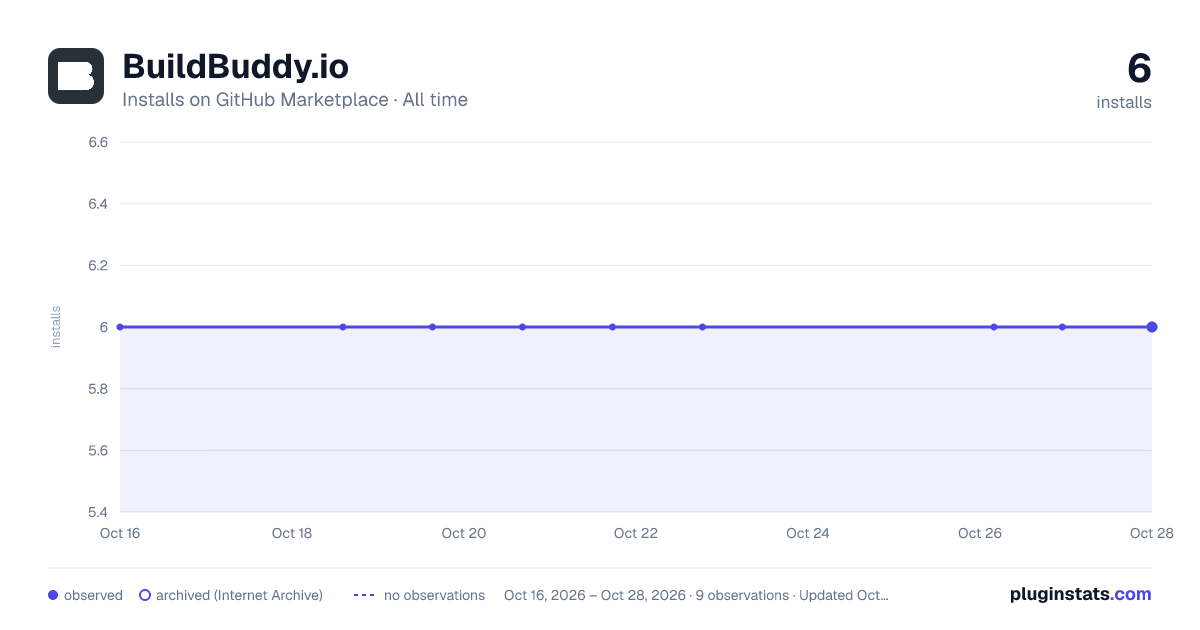
Task: Click the Oct 24 x-axis label
Action: [808, 533]
